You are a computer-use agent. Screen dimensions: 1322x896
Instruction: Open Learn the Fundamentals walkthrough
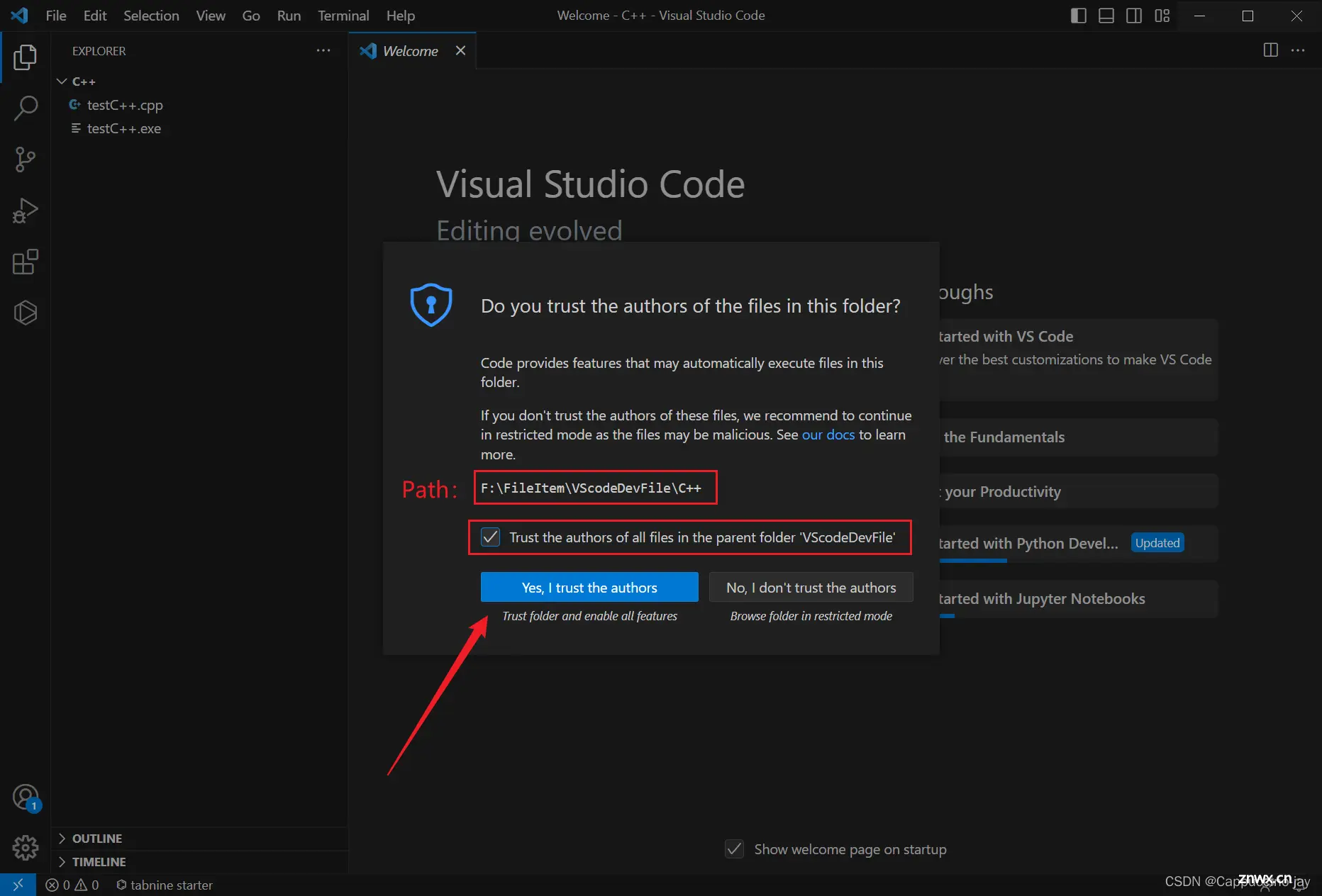(x=1078, y=437)
